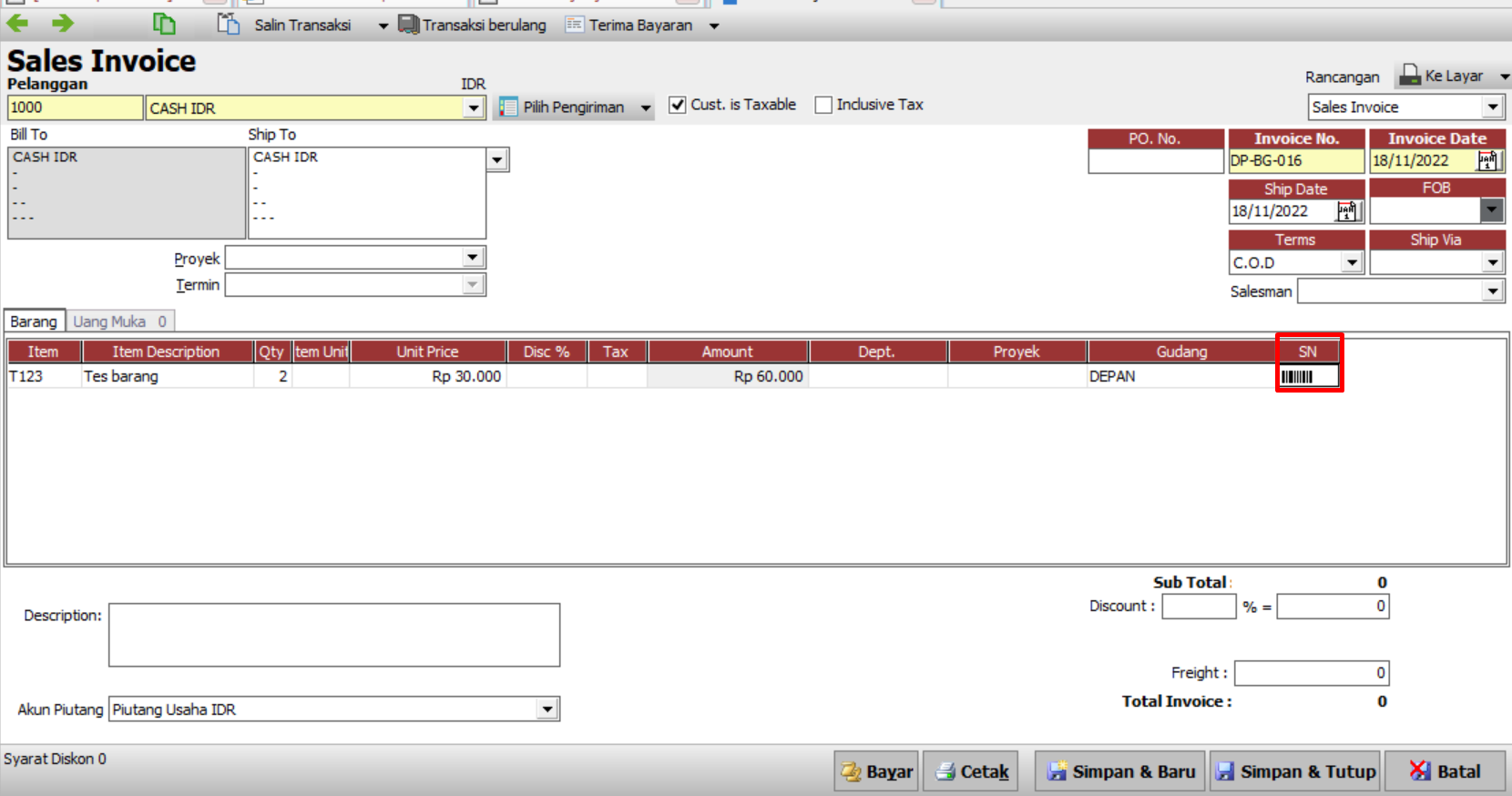
Task: Open Ke Layar dropdown arrow
Action: coord(1504,77)
